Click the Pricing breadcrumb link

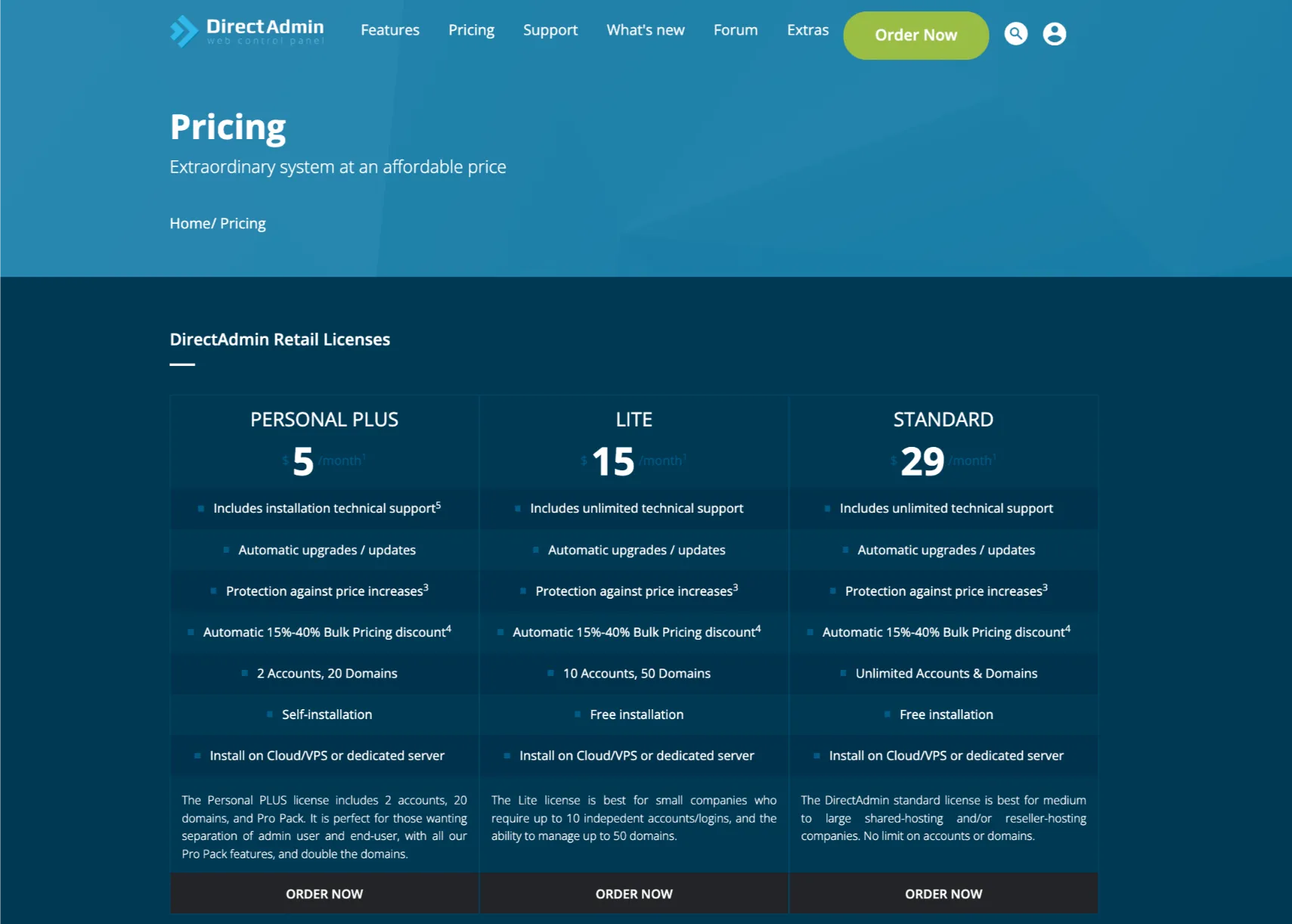tap(243, 224)
